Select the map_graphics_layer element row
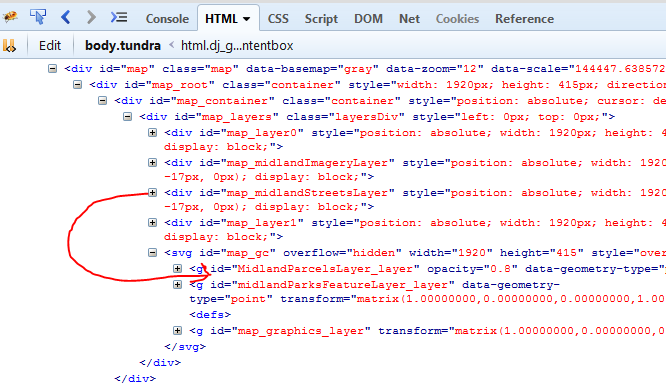 (x=427, y=331)
